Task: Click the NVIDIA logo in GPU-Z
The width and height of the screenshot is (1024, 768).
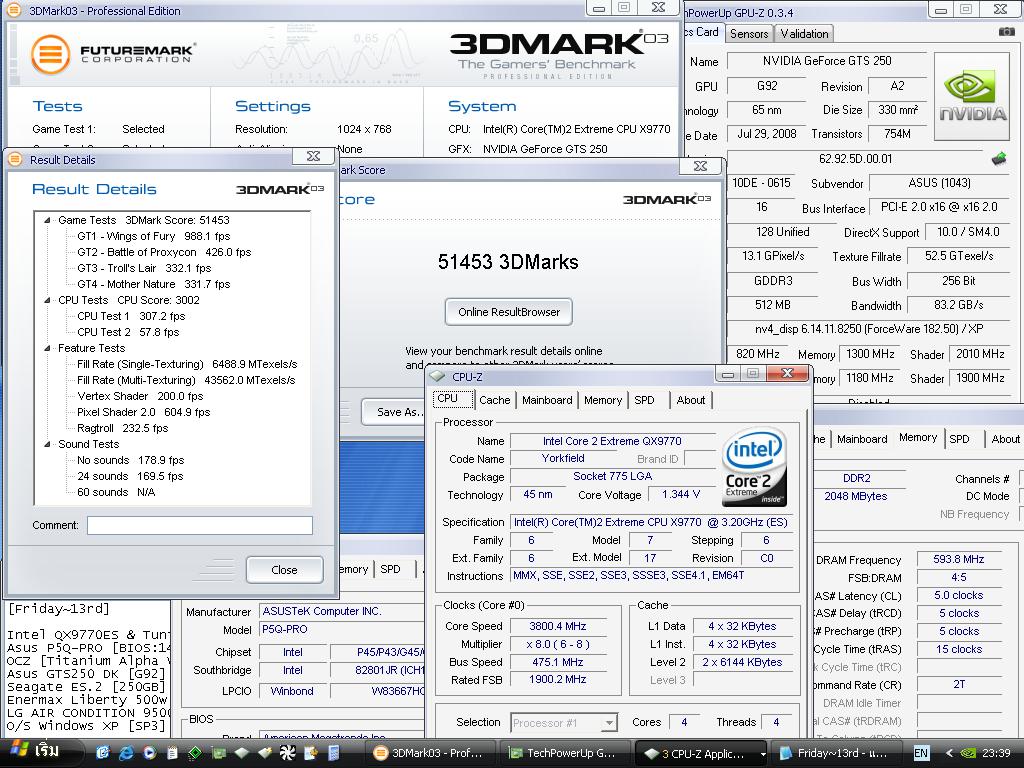Action: pos(972,97)
